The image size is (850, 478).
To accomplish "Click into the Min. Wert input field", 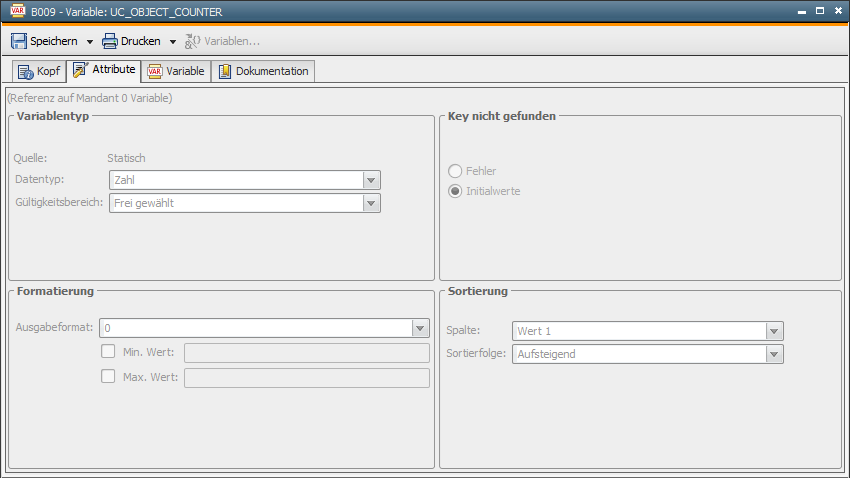I will [307, 353].
